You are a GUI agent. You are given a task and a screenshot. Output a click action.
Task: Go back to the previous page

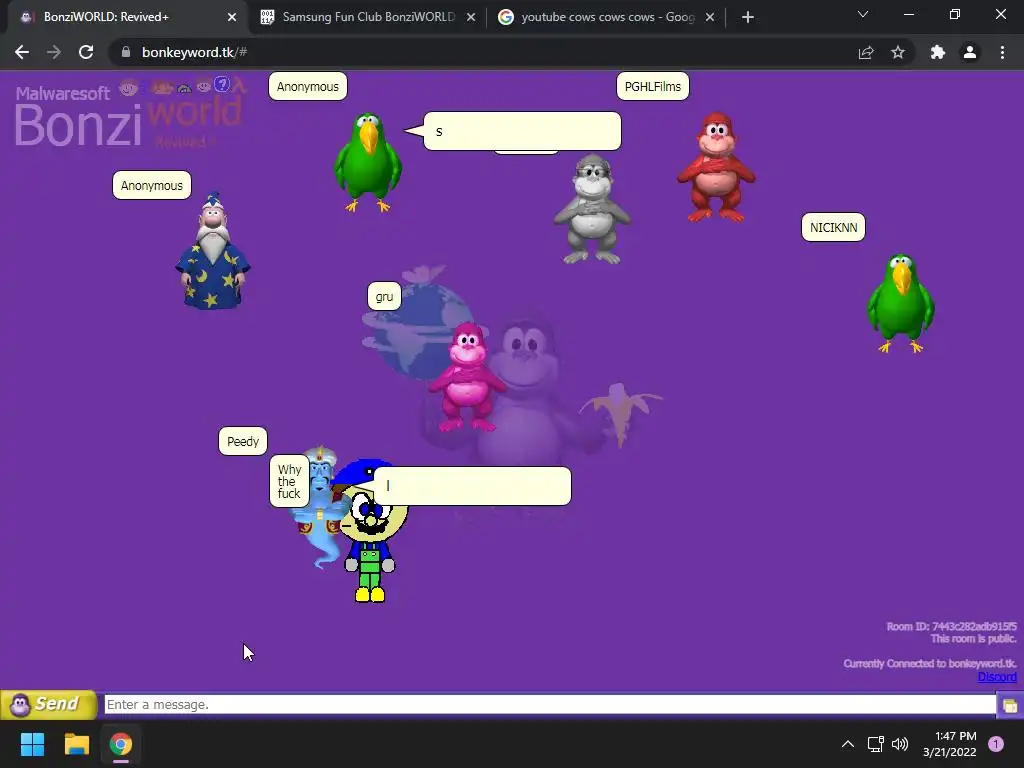(22, 52)
